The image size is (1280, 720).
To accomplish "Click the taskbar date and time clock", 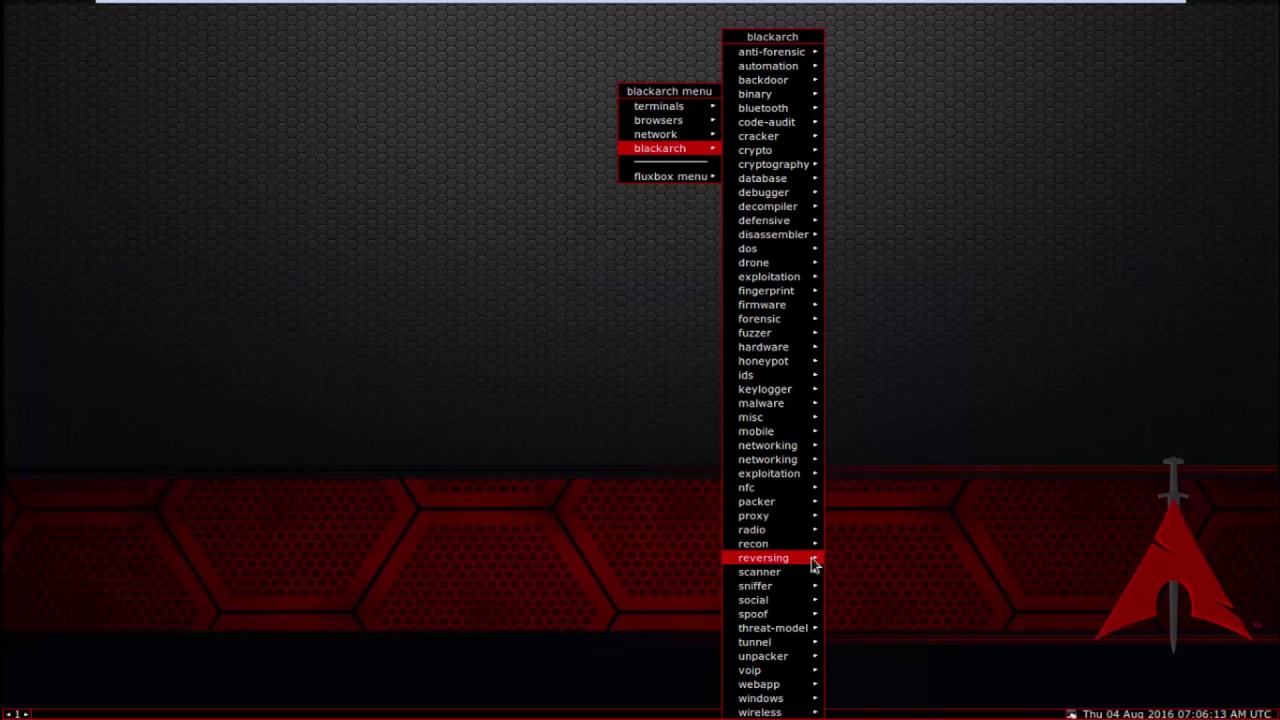I will 1177,714.
